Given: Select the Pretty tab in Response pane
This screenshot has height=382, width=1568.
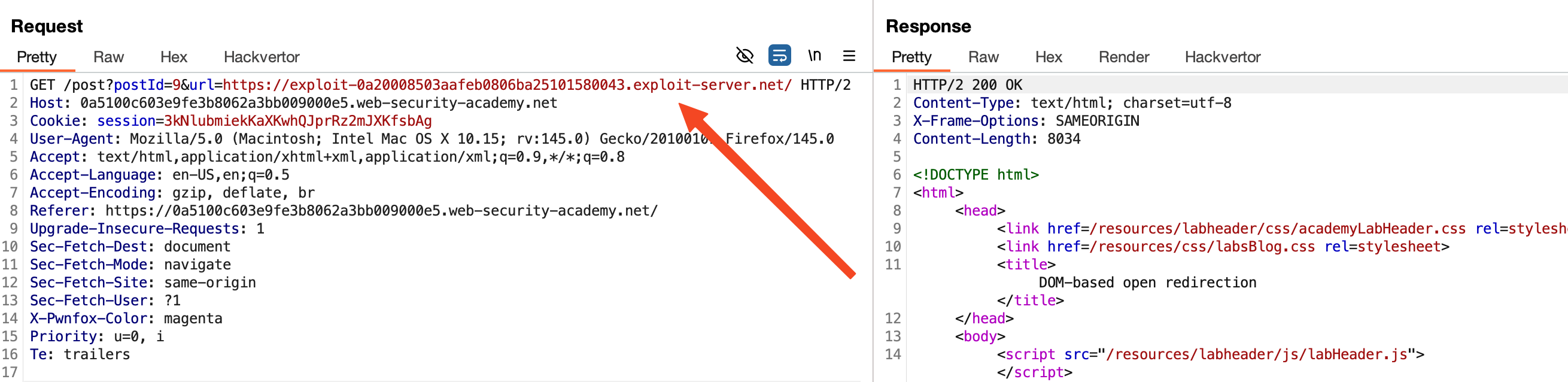Looking at the screenshot, I should coord(911,57).
